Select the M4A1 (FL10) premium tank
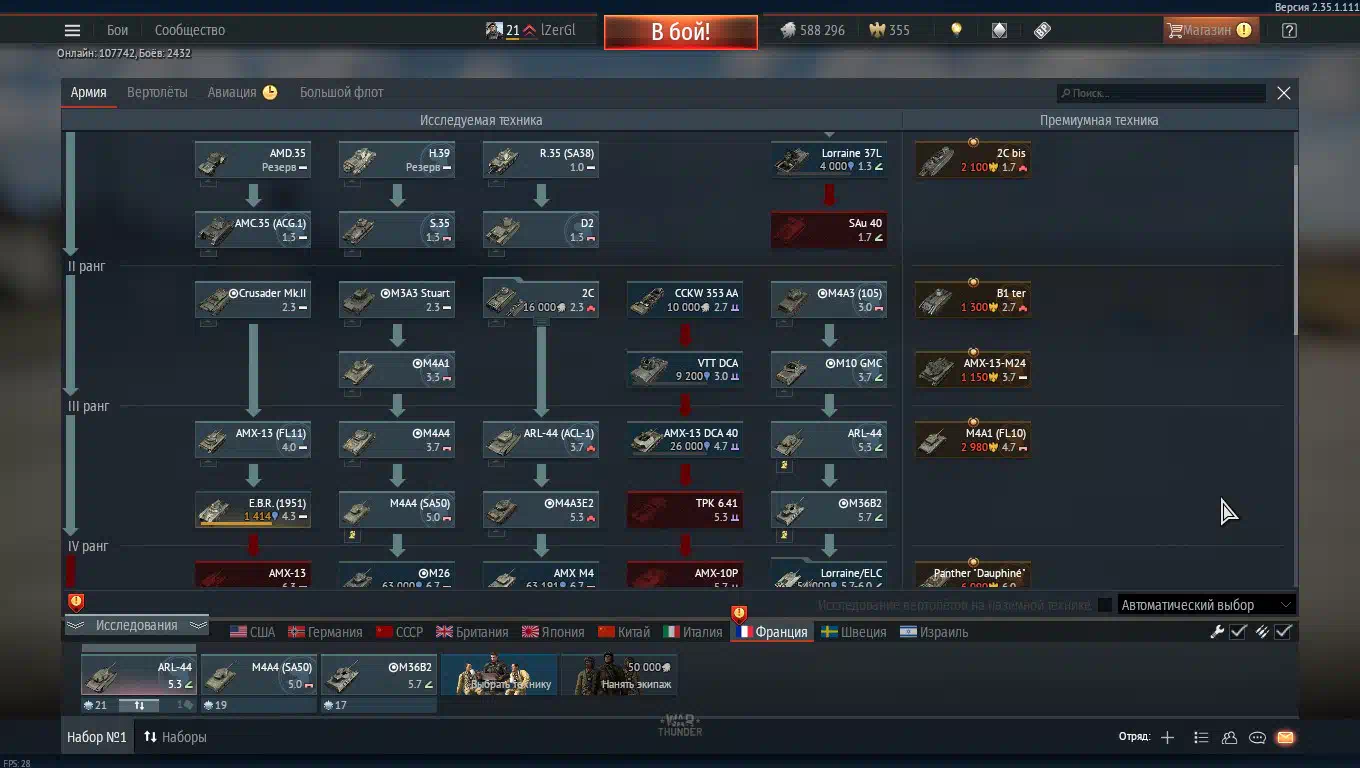1360x768 pixels. (x=973, y=440)
